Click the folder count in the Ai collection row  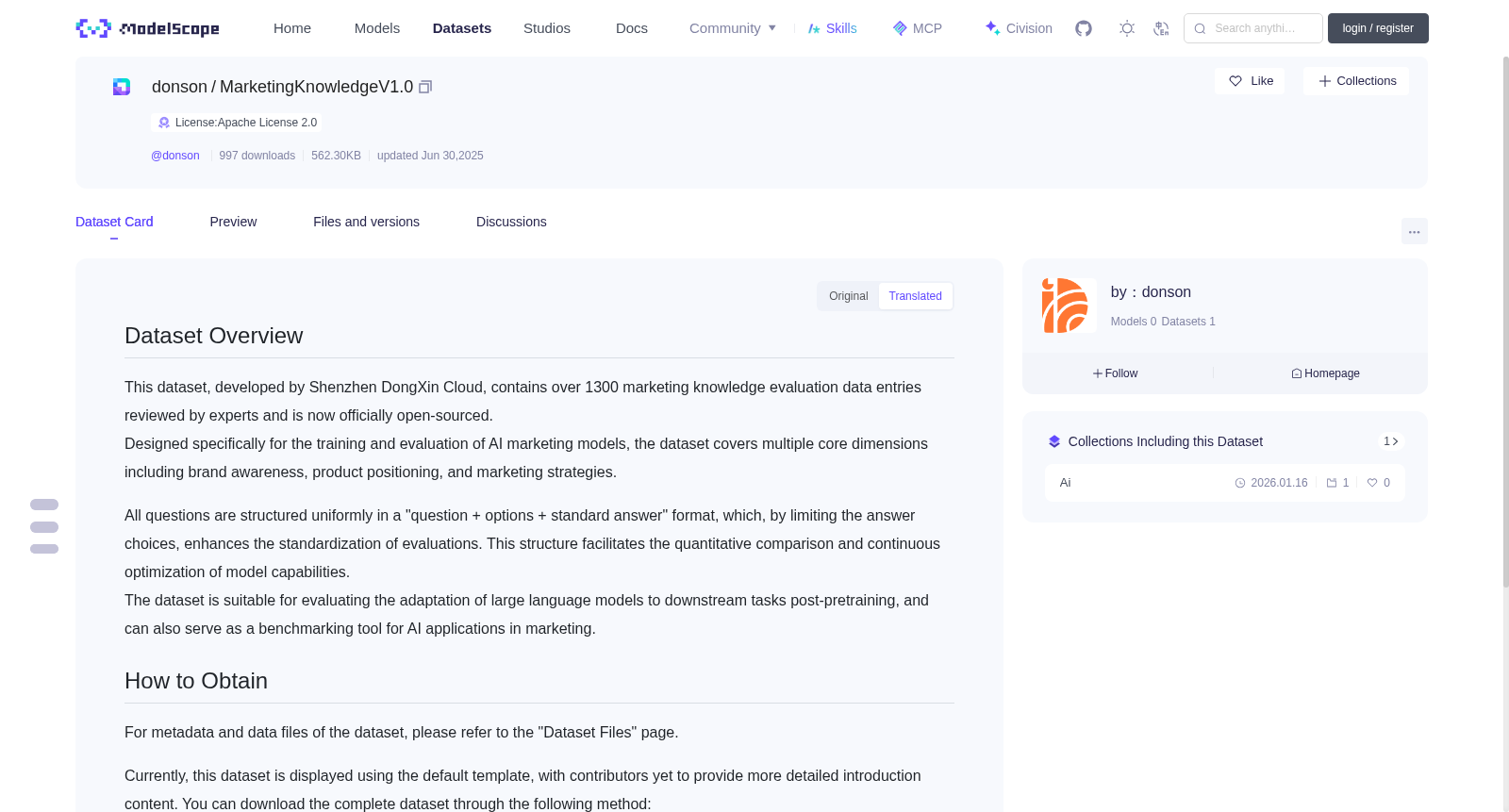coord(1337,483)
